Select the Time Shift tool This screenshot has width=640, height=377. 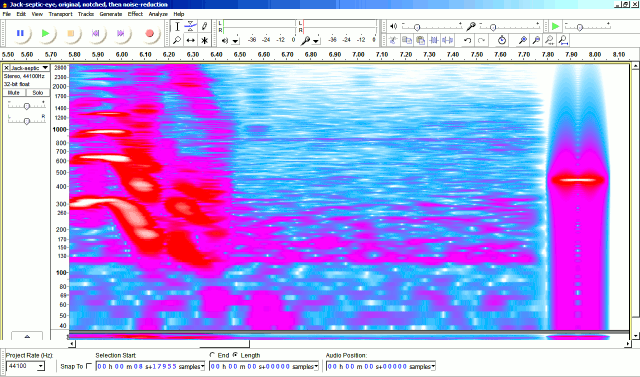coord(190,40)
